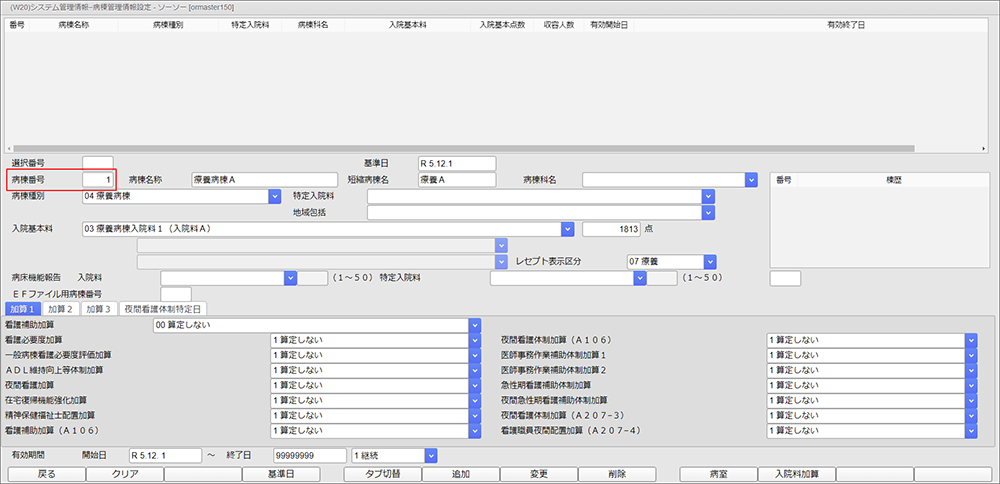Open the 看護補助加算 dropdown
Viewport: 1000px width, 484px height.
click(475, 325)
